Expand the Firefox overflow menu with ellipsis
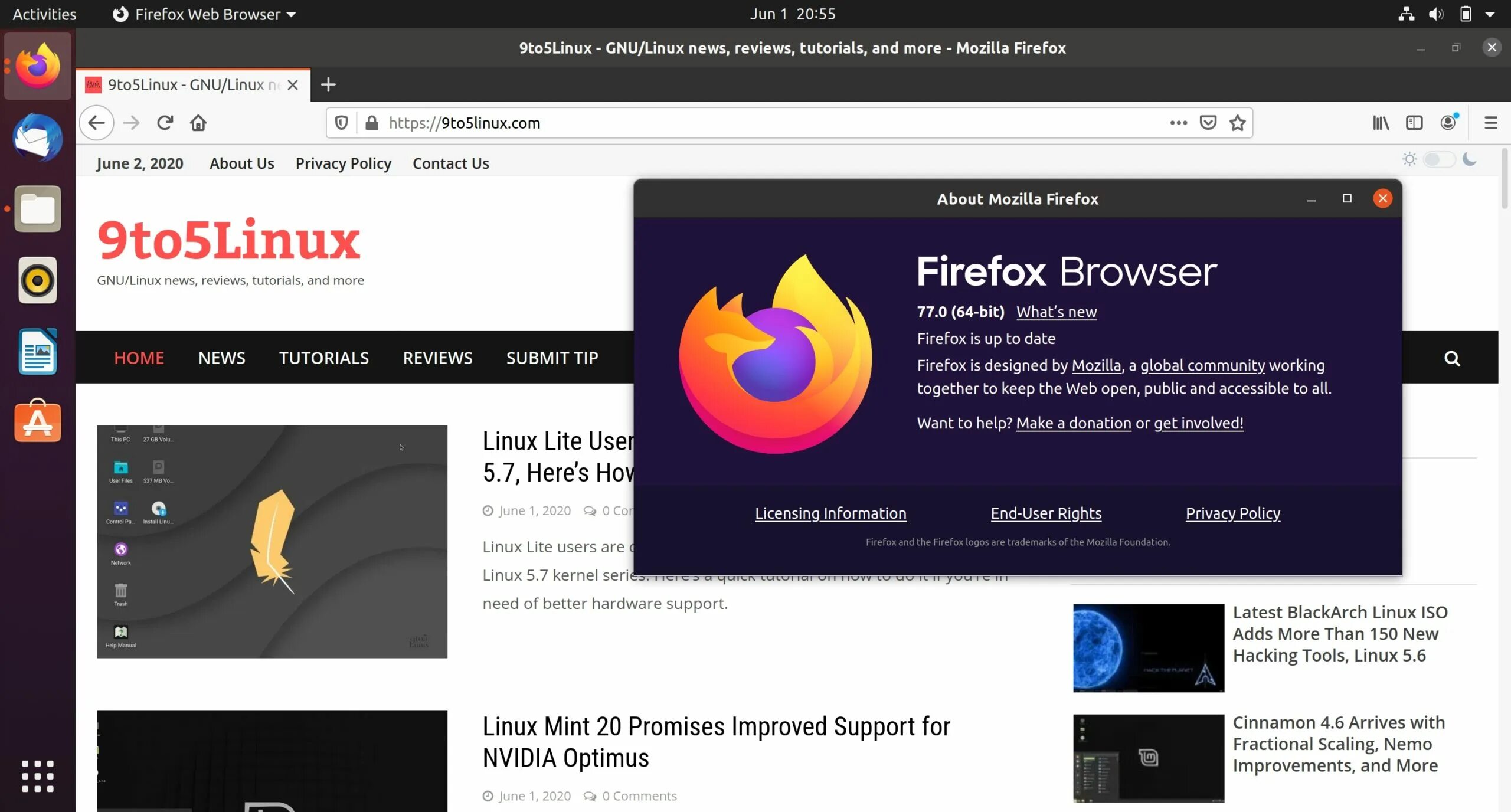 [x=1178, y=122]
